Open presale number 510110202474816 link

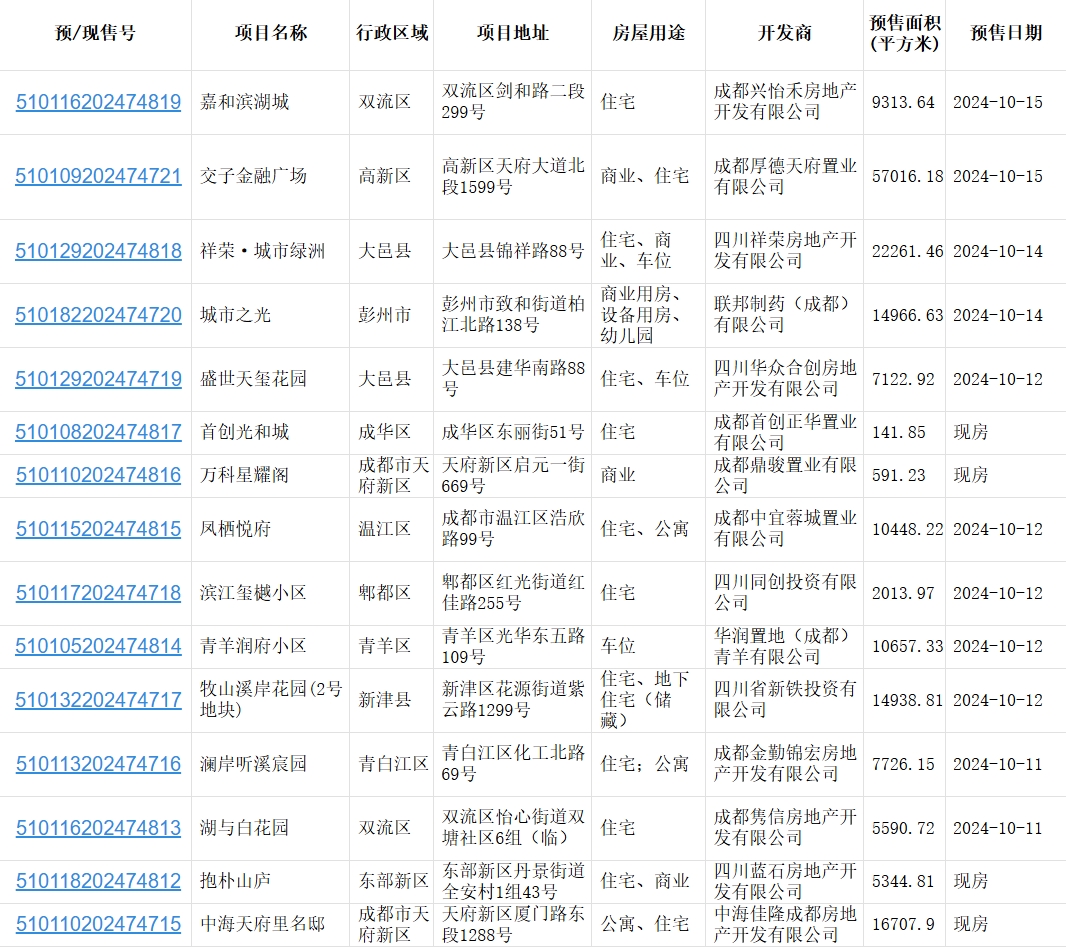[99, 475]
